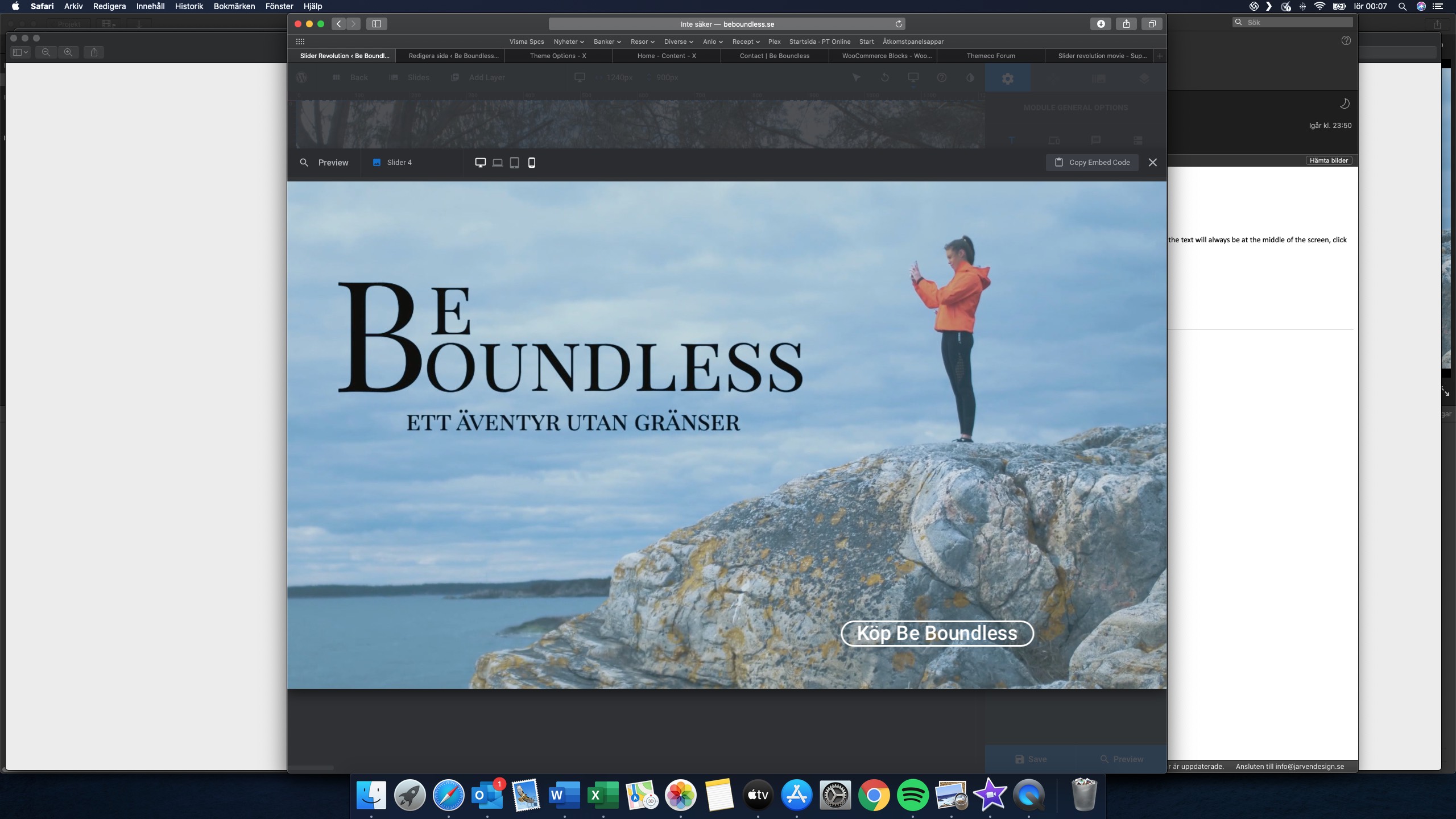Switch preview to mobile phone view
This screenshot has height=819, width=1456.
532,163
